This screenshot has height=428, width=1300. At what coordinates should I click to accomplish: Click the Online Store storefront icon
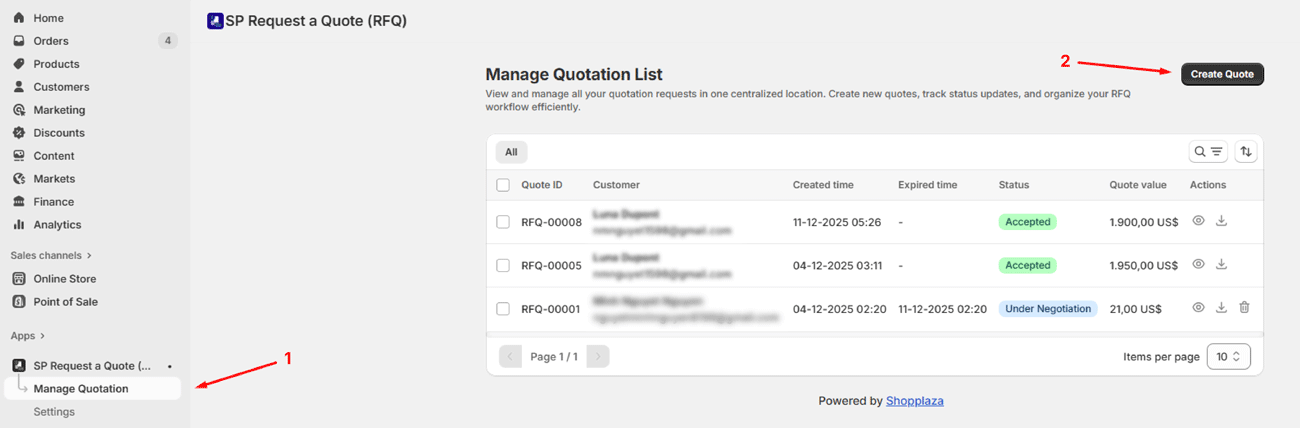click(18, 279)
